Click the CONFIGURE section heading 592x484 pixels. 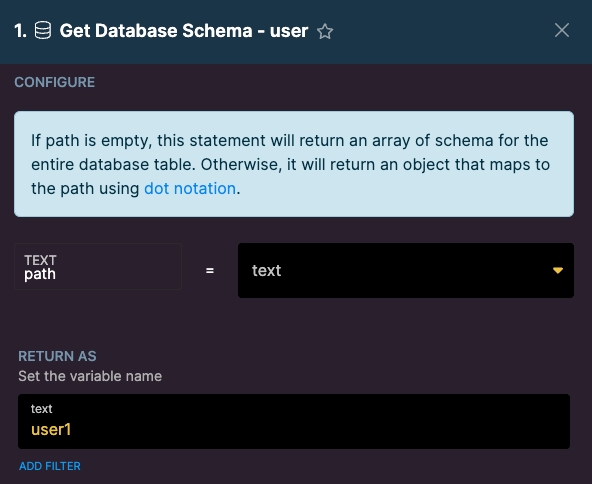pyautogui.click(x=55, y=82)
